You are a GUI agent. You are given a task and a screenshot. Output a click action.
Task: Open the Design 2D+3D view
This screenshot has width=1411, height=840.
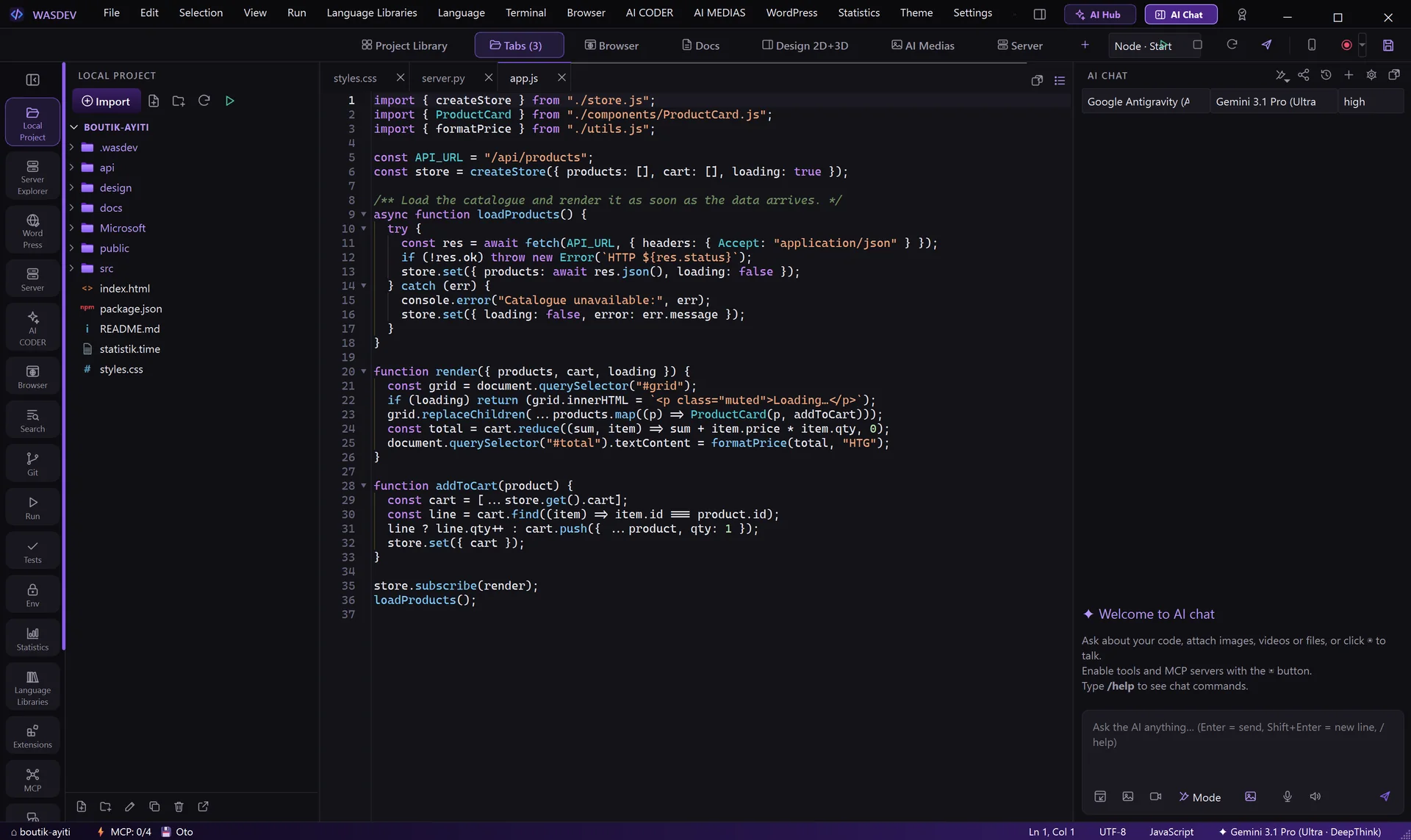click(805, 46)
